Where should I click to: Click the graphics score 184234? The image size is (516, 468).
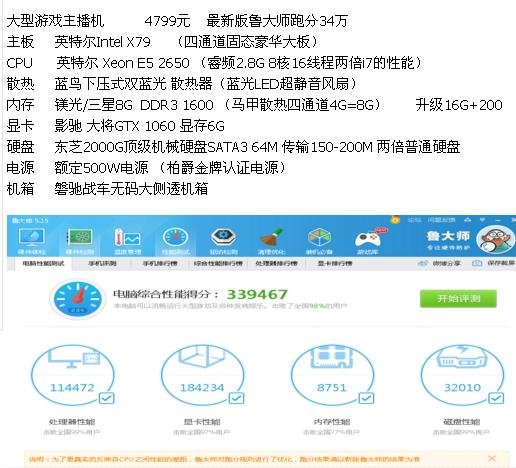[x=202, y=388]
